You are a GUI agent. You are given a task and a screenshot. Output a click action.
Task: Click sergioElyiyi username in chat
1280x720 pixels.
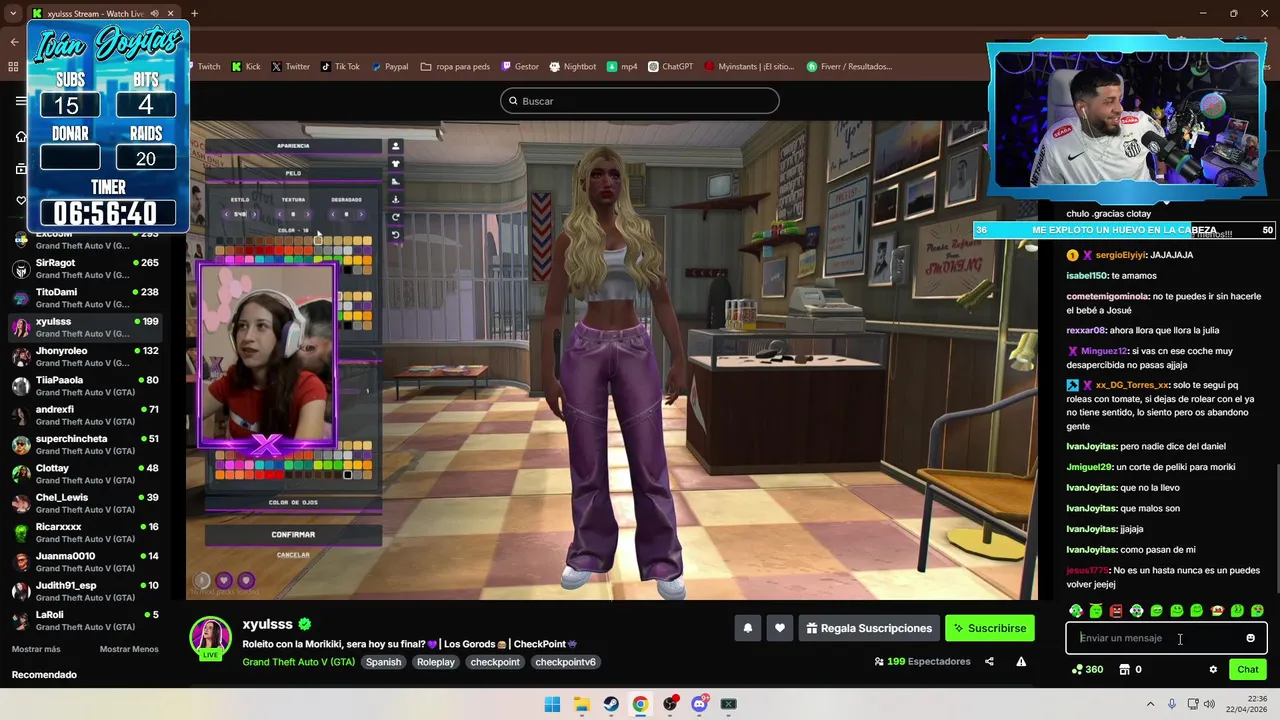click(x=1121, y=255)
